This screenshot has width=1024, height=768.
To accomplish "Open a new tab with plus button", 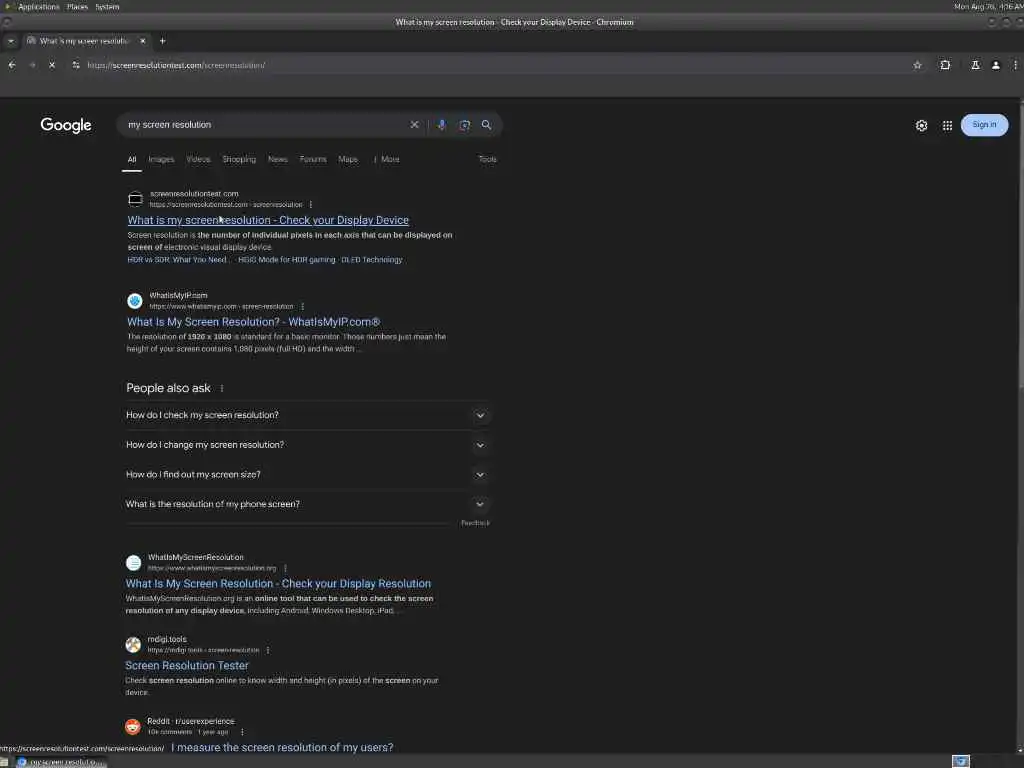I will (163, 41).
